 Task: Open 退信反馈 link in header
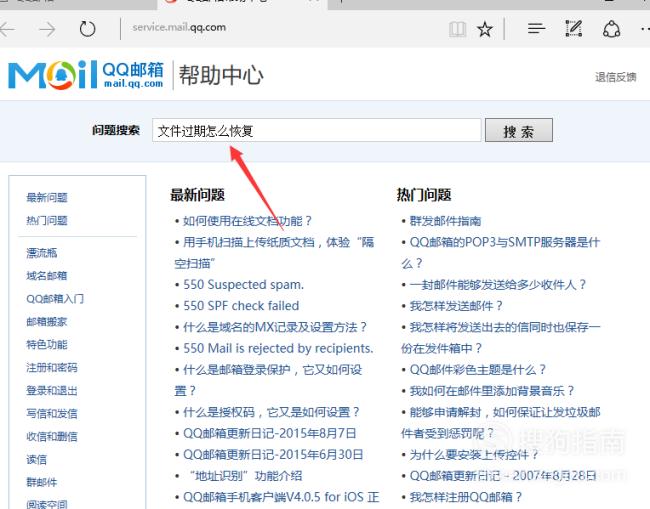[x=616, y=77]
